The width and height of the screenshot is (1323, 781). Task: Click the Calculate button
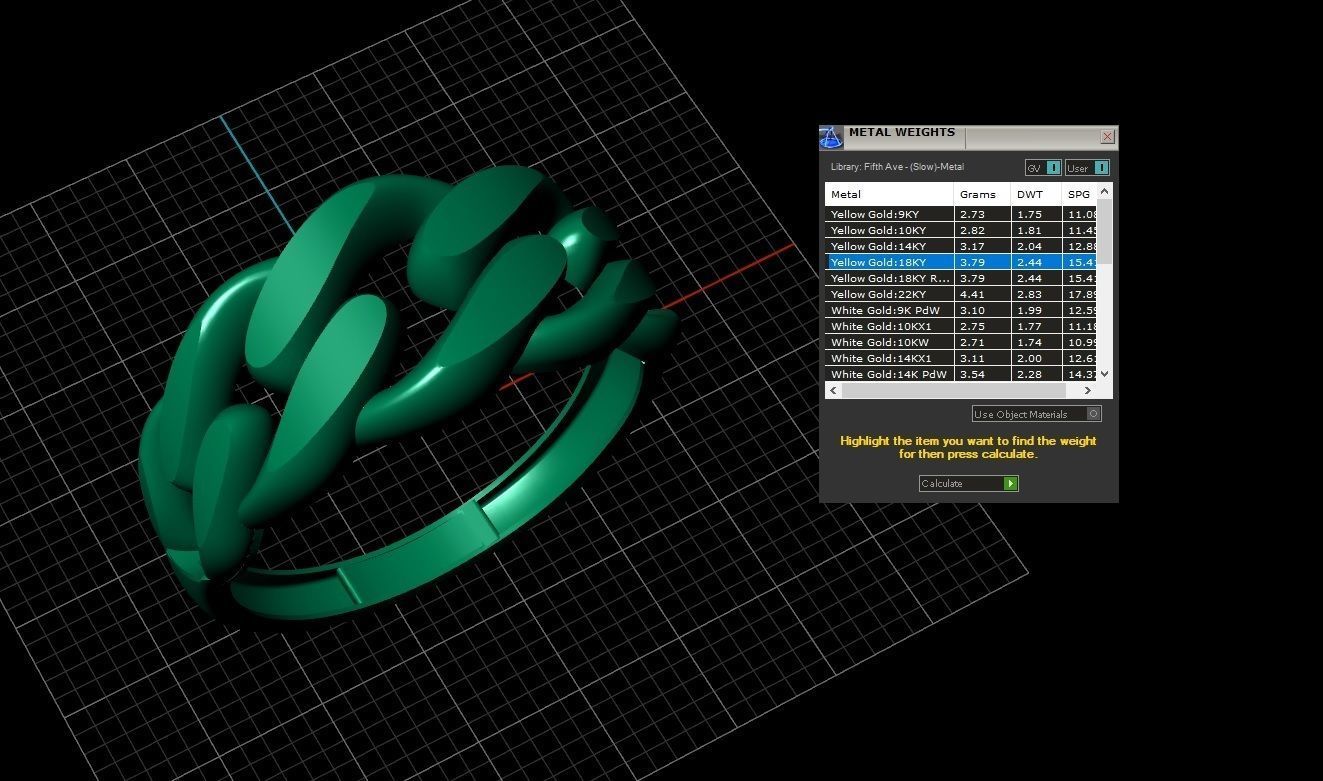click(968, 483)
